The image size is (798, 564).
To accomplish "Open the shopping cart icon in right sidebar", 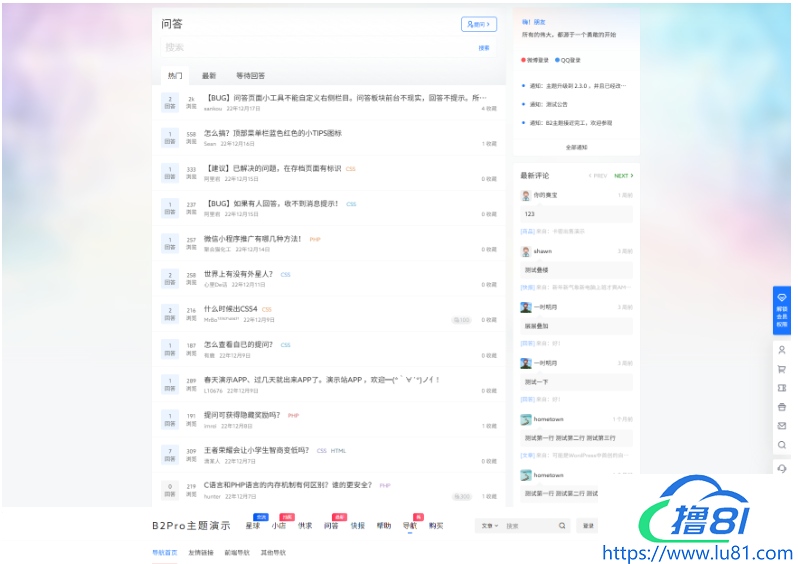I will click(782, 369).
